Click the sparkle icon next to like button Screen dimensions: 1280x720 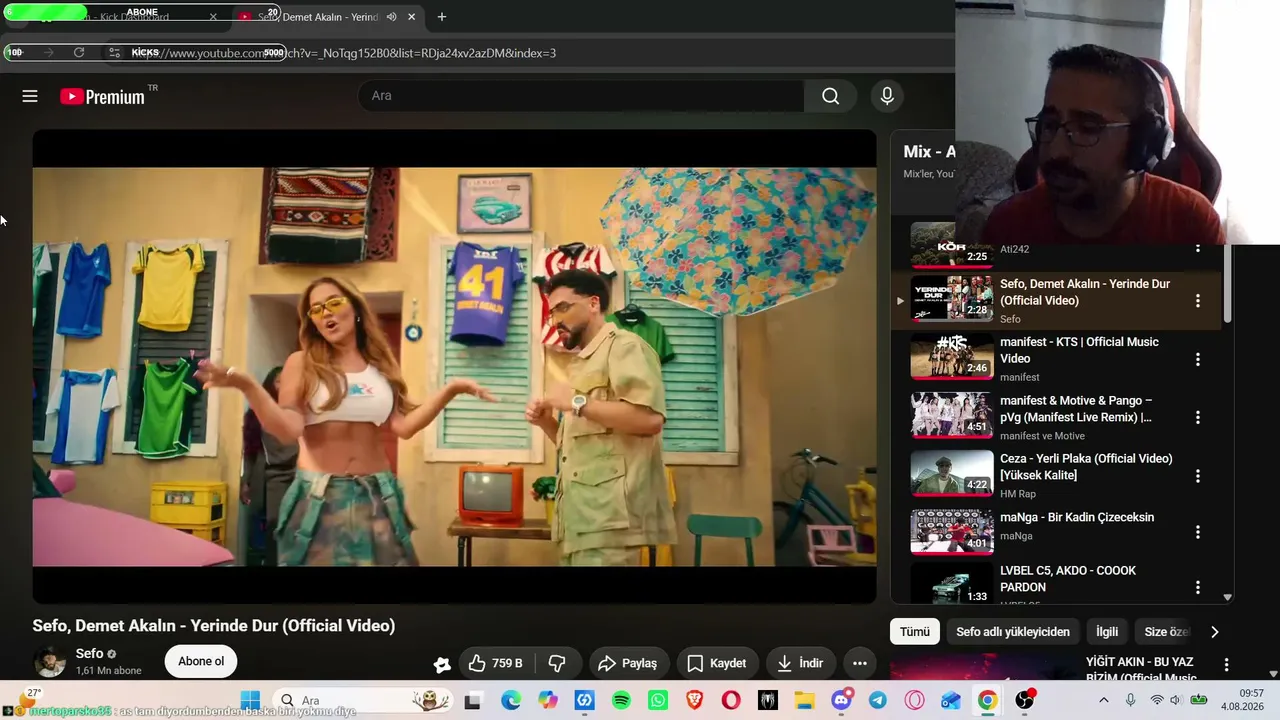coord(442,663)
